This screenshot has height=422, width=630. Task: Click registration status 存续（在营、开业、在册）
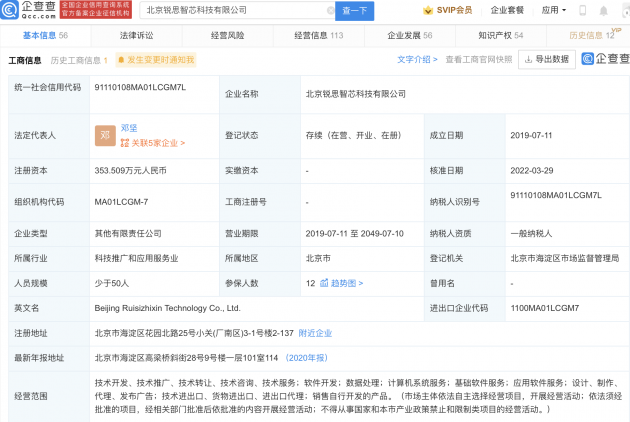354,135
